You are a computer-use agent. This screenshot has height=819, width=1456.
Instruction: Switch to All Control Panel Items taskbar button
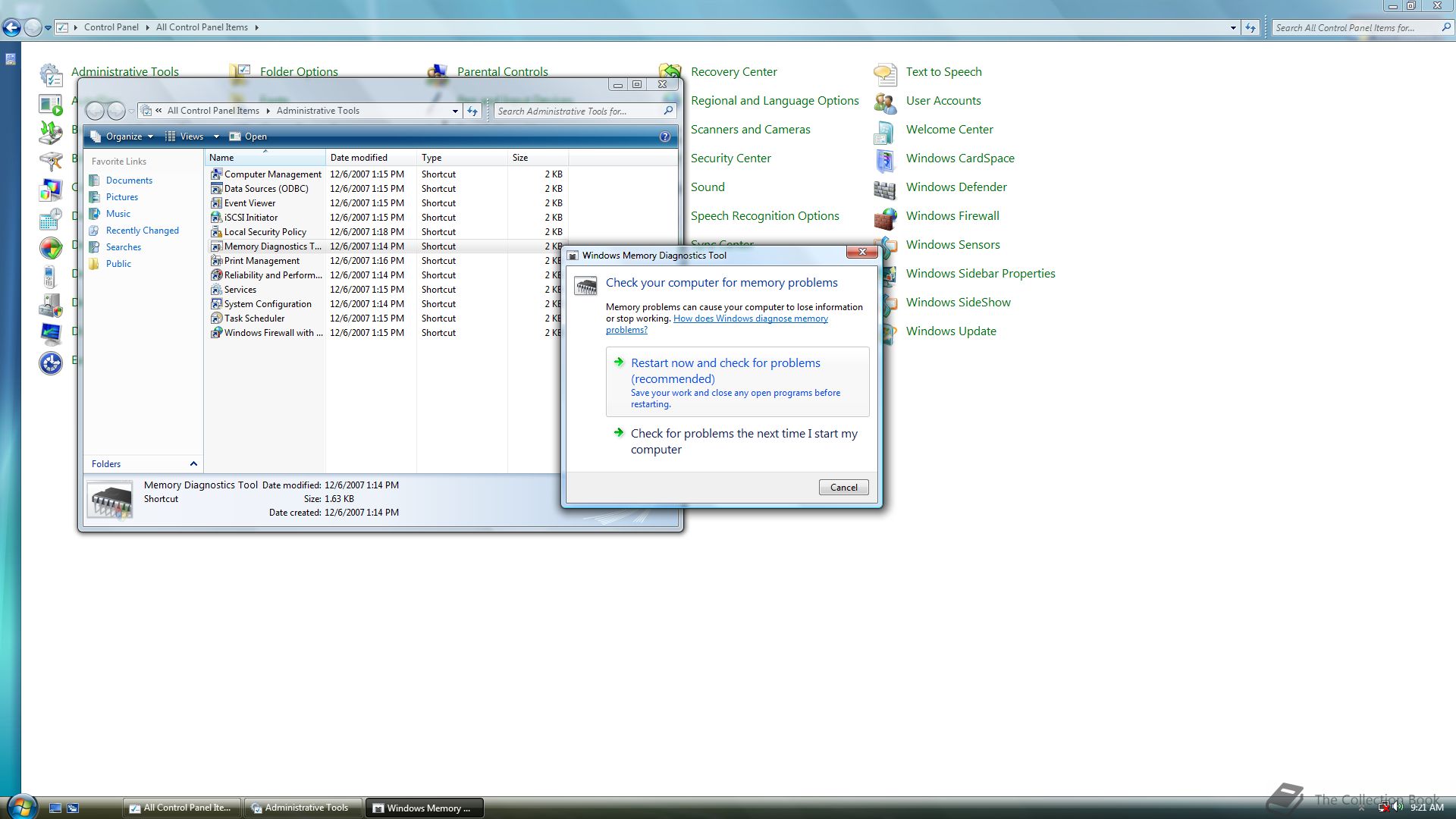coord(181,808)
